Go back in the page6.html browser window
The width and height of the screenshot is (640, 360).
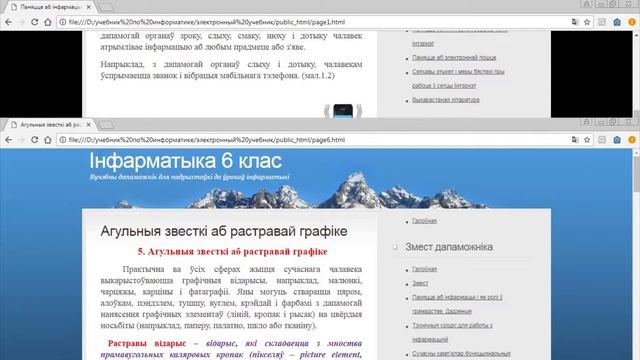9,140
